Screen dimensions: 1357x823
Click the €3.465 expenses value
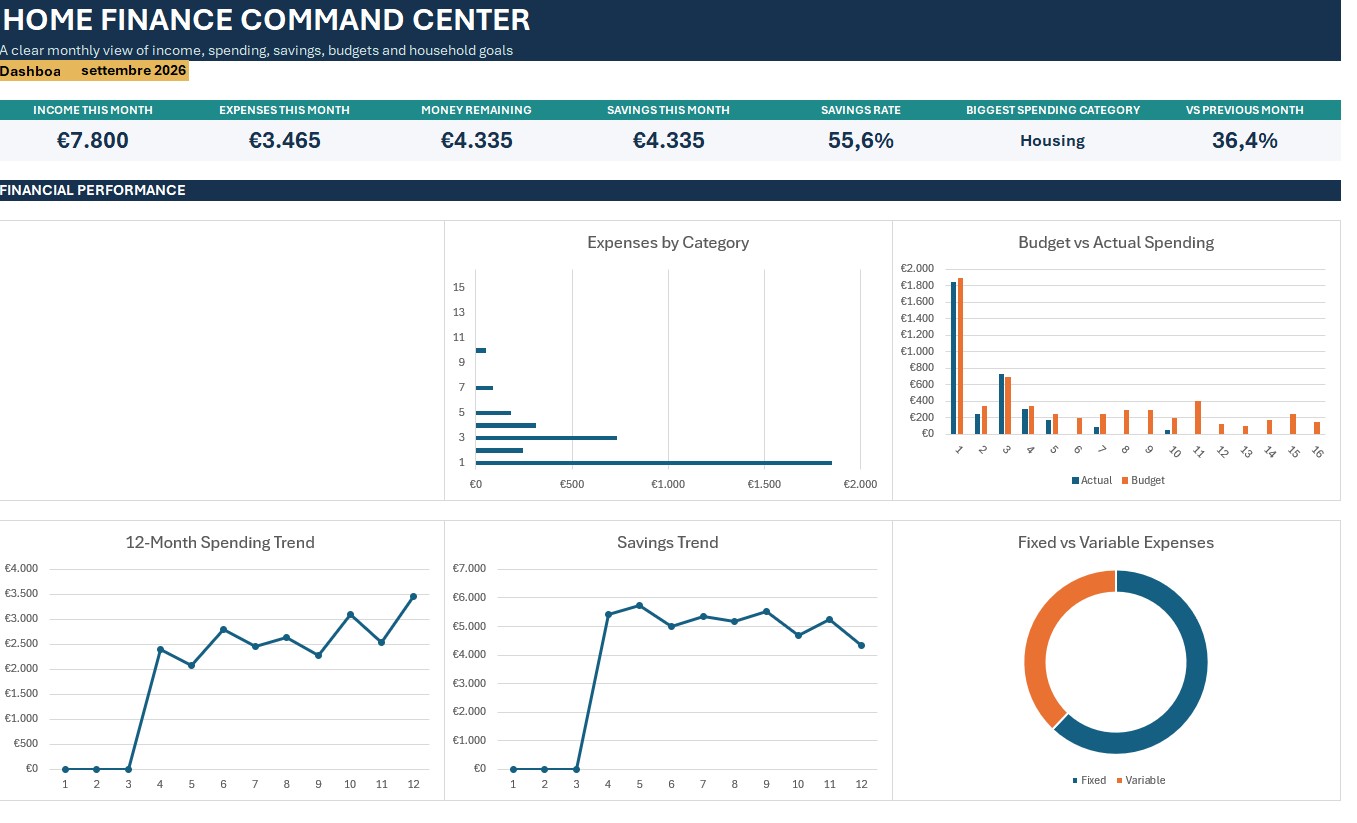tap(285, 141)
